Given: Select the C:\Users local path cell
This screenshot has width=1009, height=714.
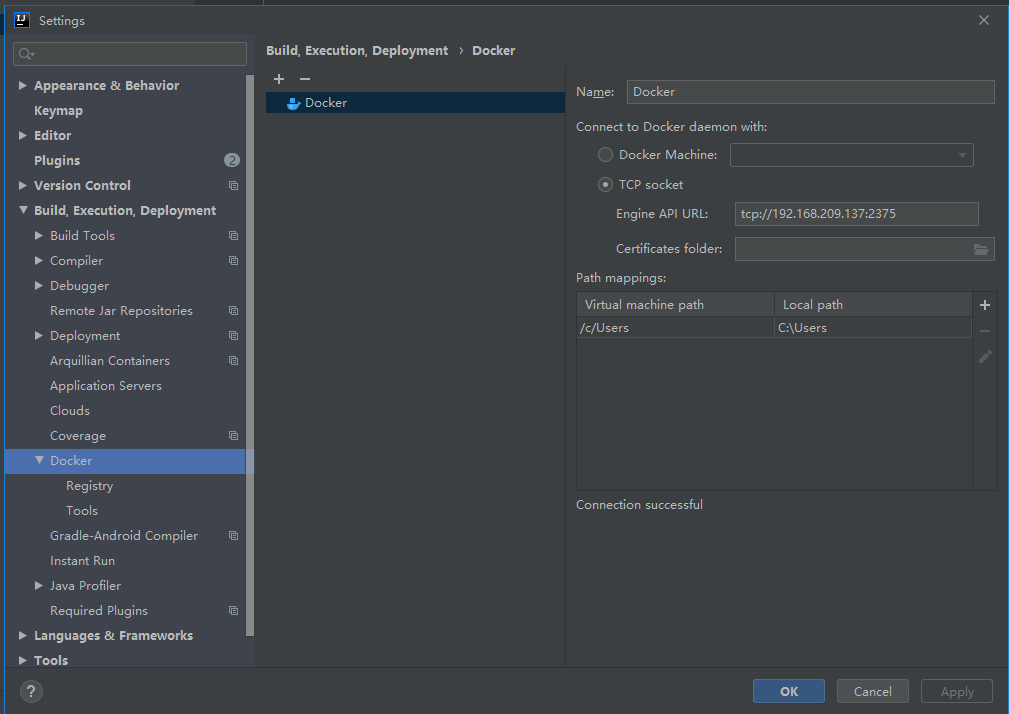Looking at the screenshot, I should (873, 327).
